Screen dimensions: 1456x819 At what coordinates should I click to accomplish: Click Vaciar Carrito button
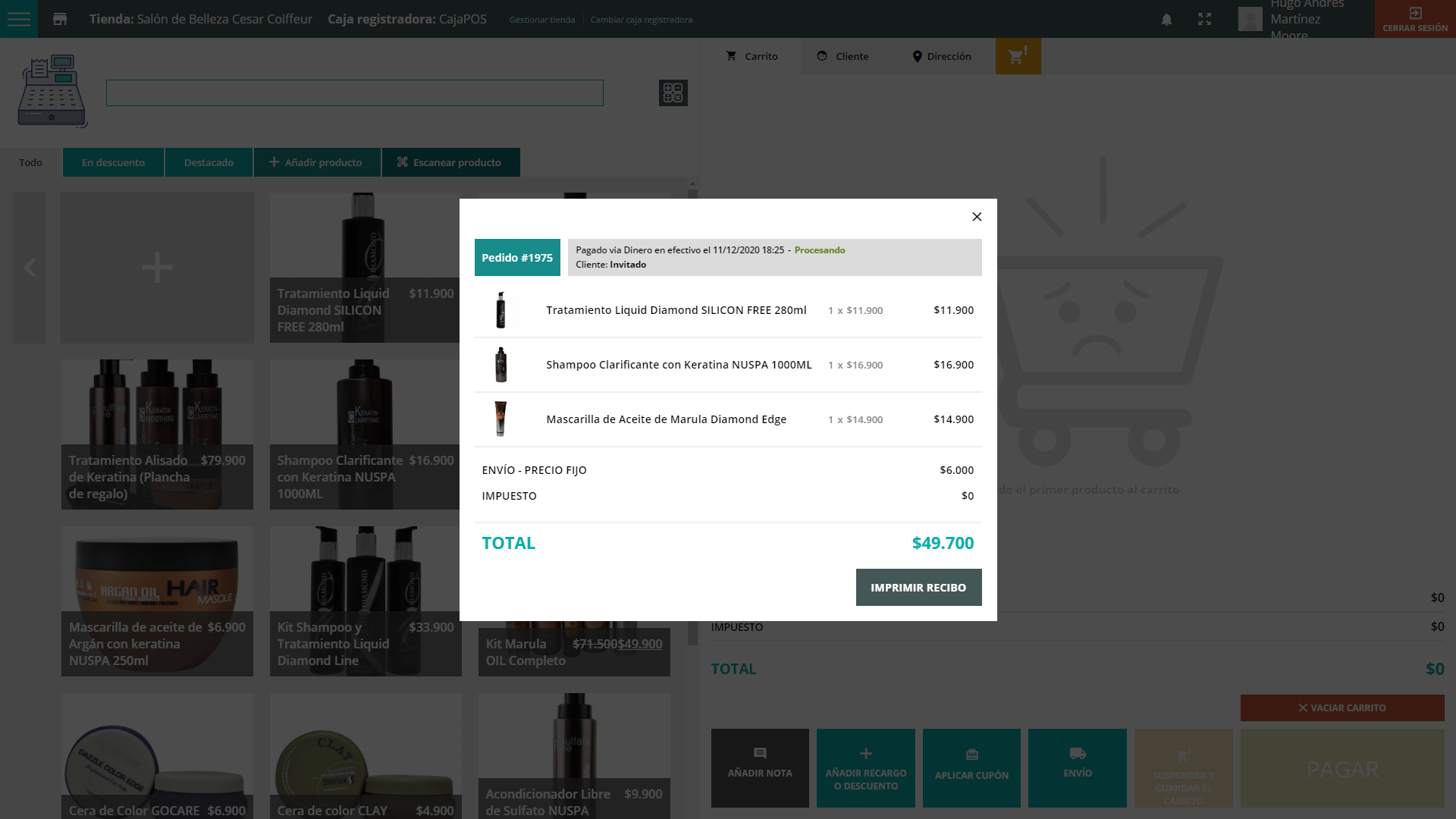tap(1342, 708)
